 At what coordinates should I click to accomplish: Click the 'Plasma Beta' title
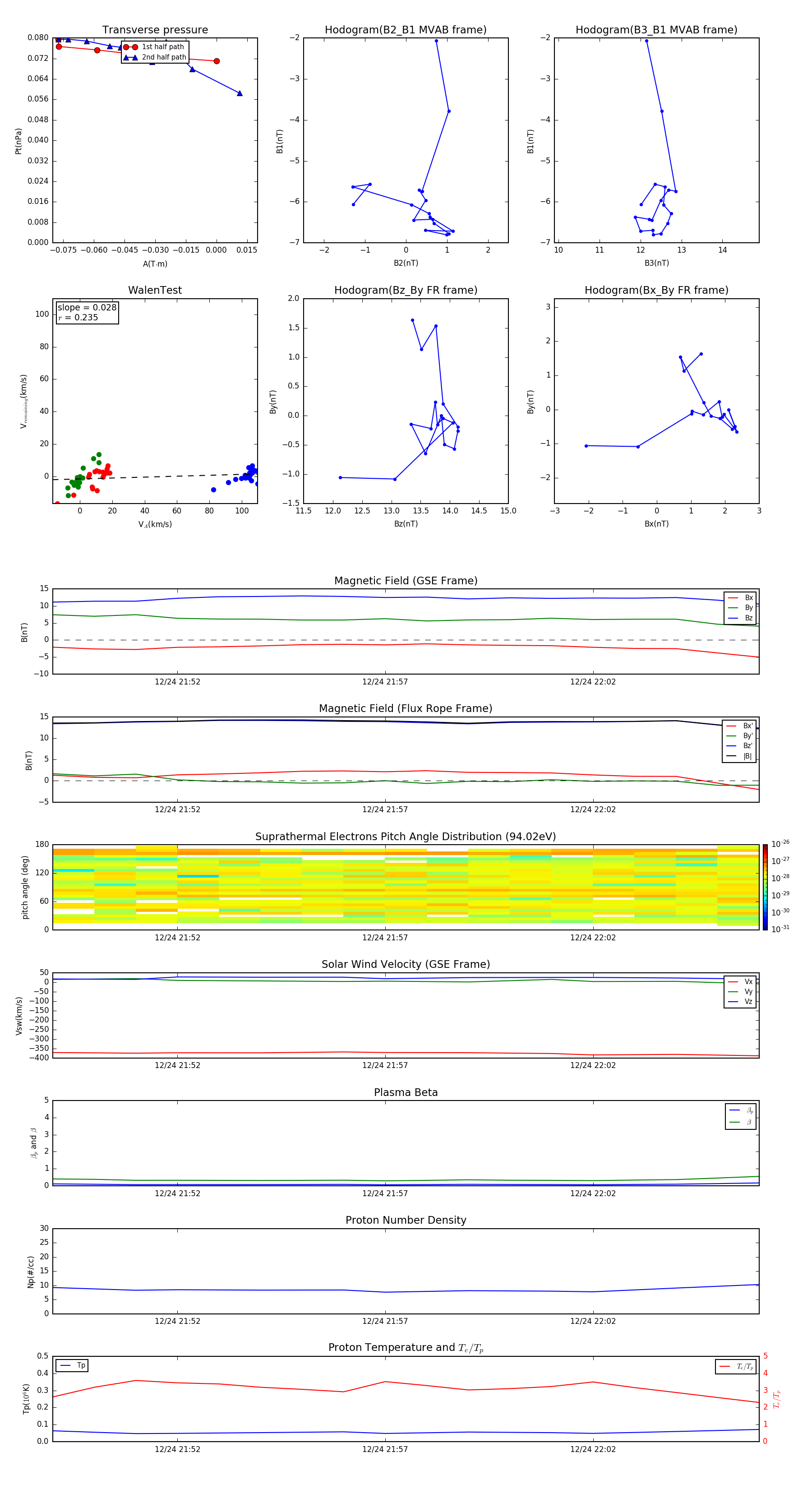pos(406,1093)
